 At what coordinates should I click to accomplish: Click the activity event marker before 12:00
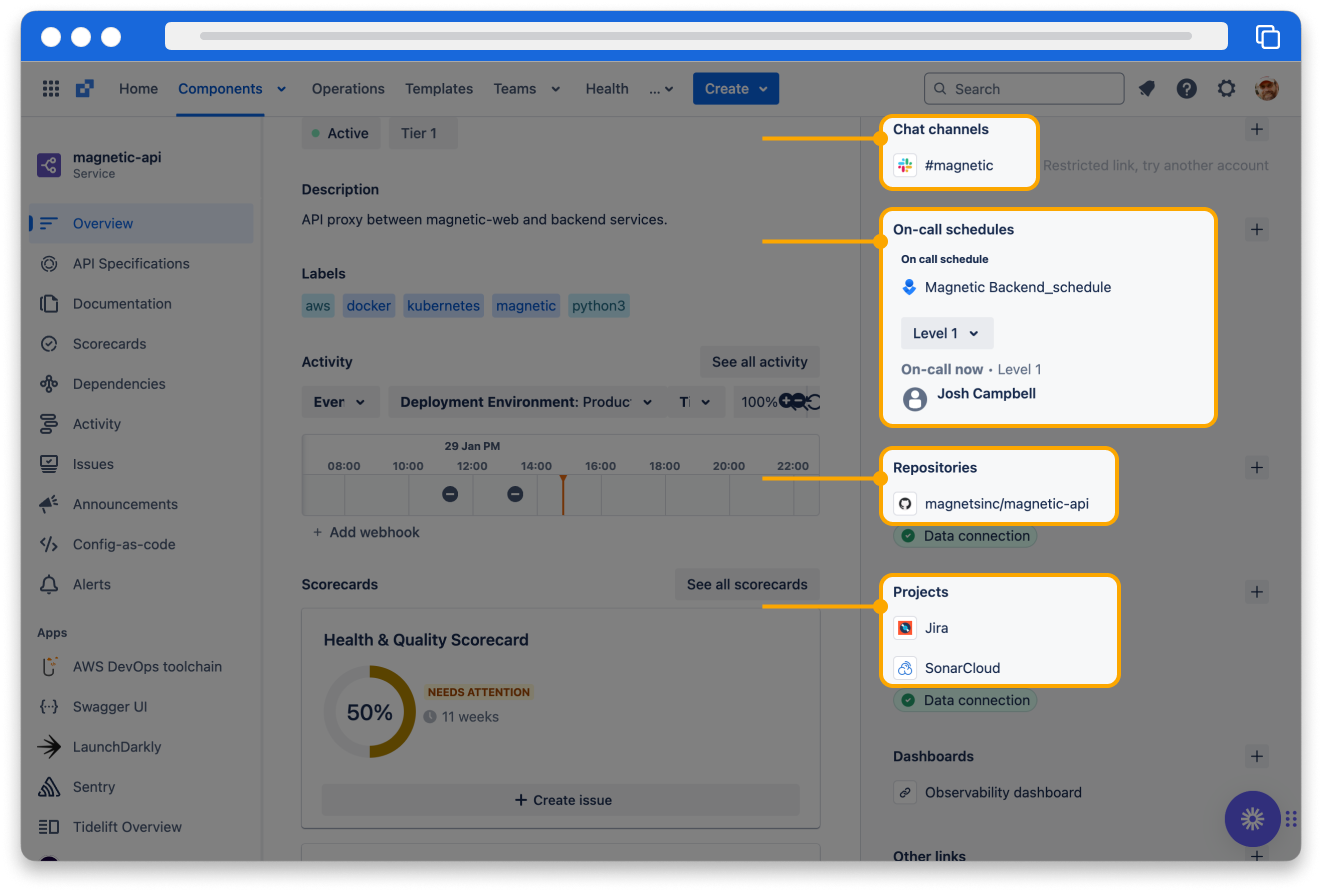click(450, 494)
